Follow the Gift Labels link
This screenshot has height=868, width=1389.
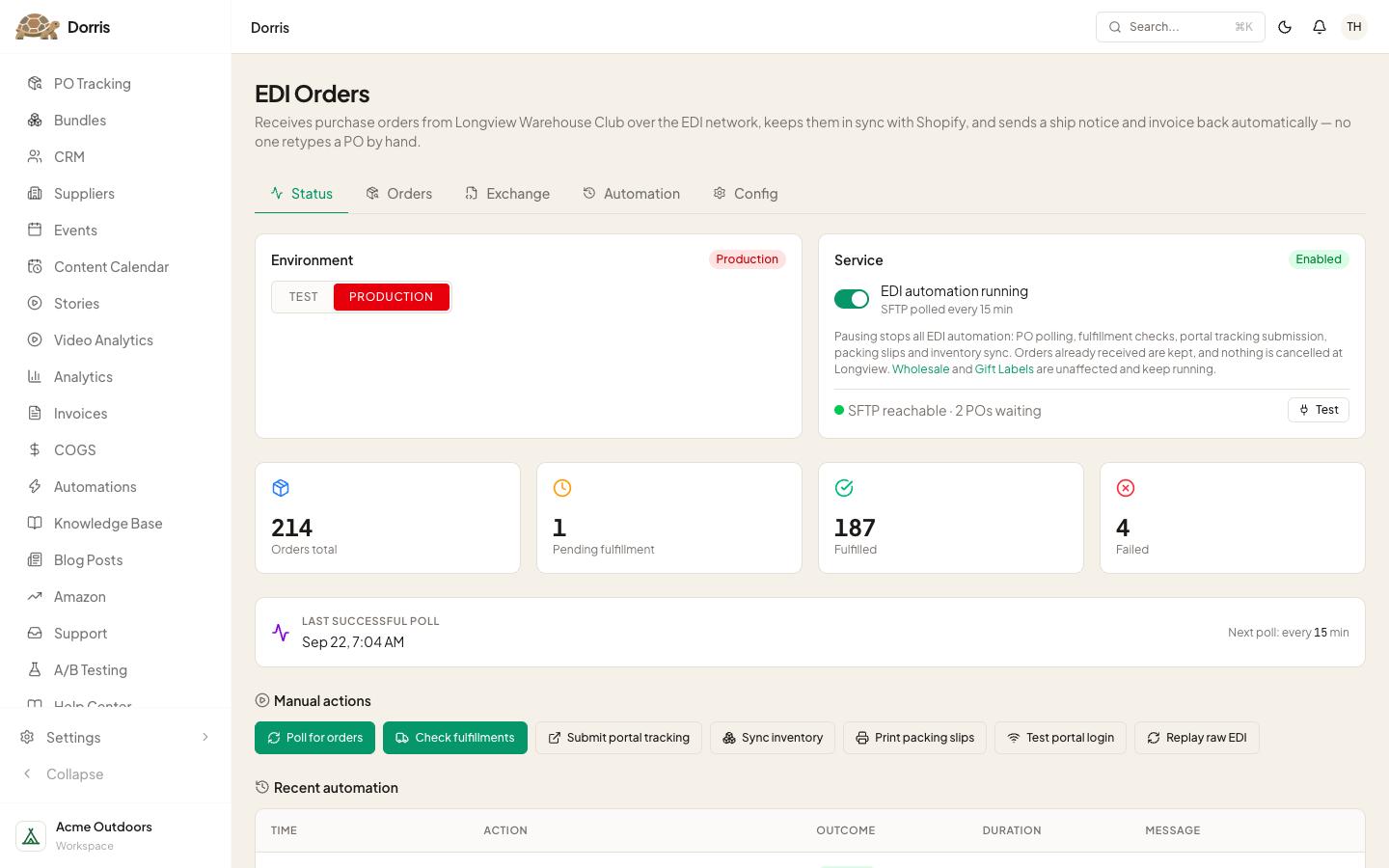(x=1004, y=369)
